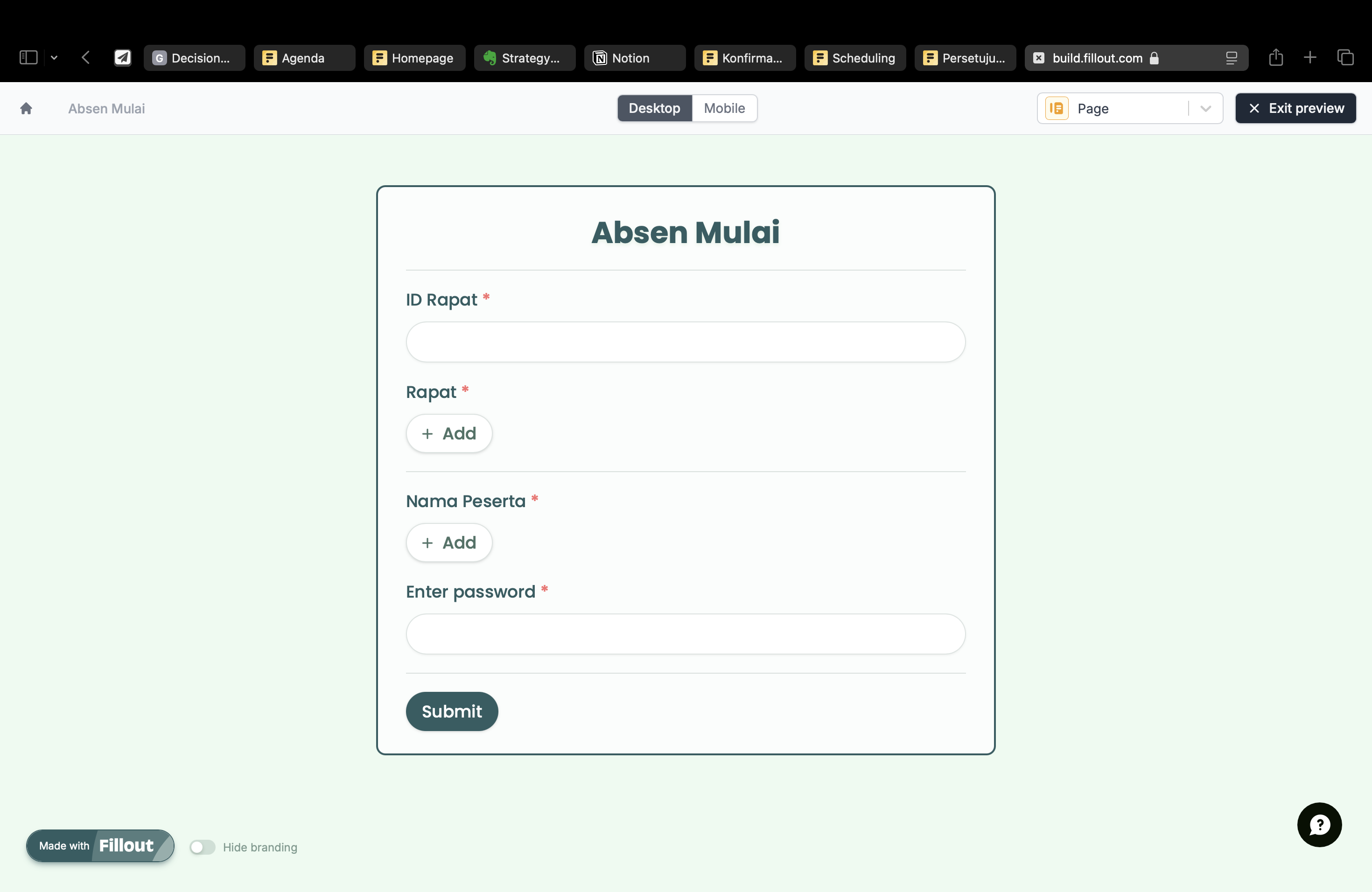Show the tab overview icon

tap(1345, 57)
